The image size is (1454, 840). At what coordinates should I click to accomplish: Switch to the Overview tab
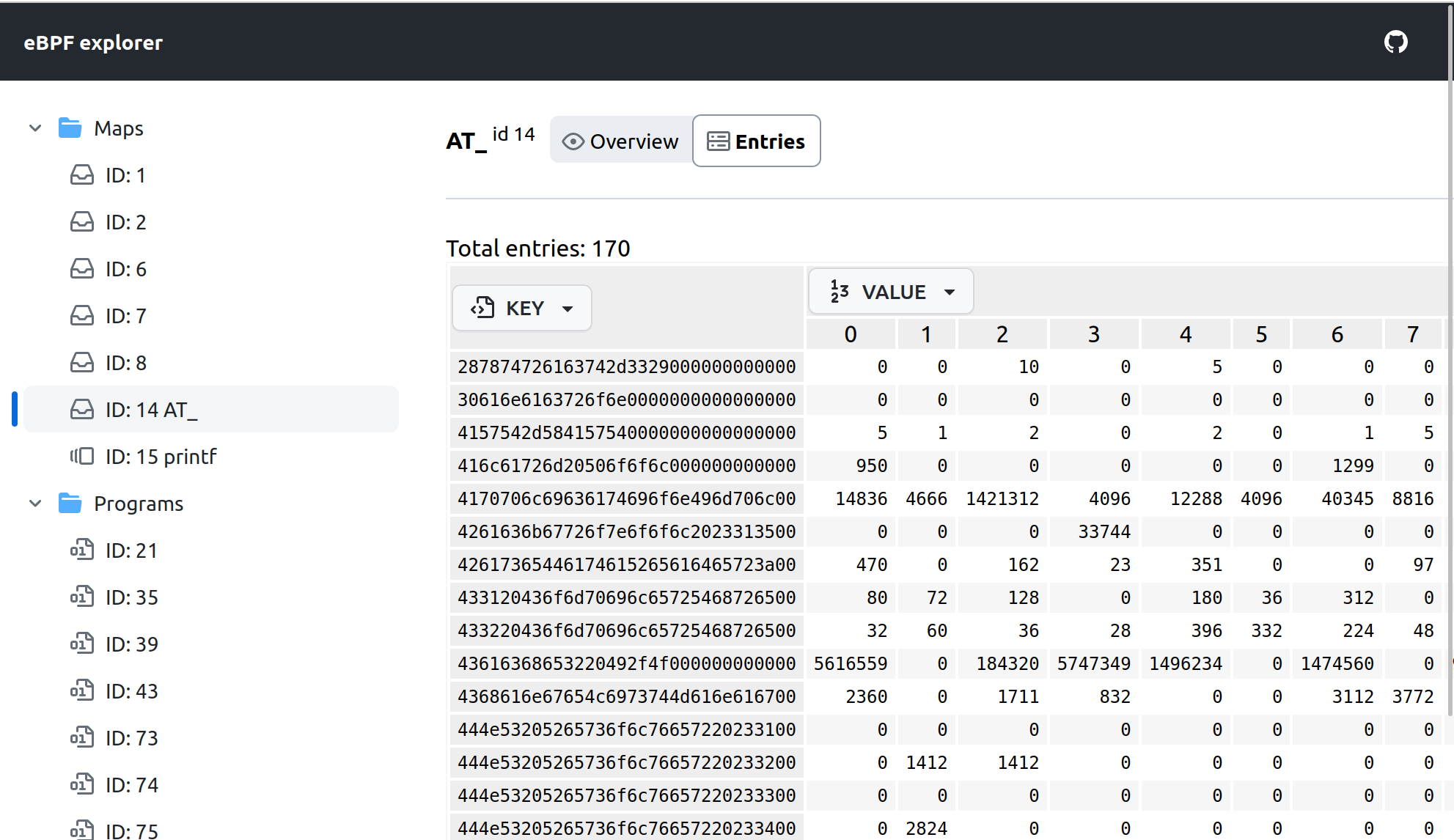click(620, 141)
